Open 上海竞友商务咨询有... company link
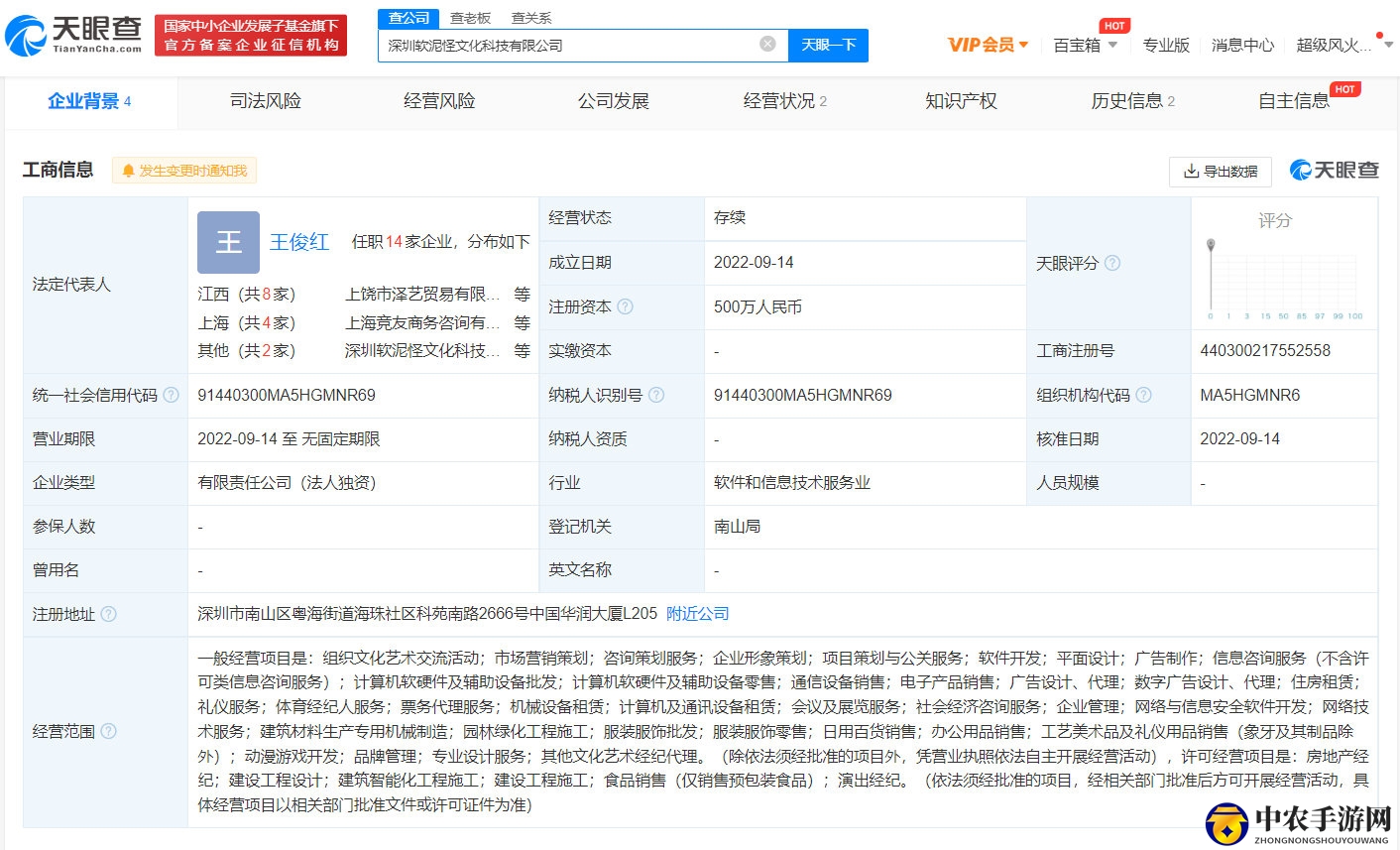1400x850 pixels. tap(422, 322)
